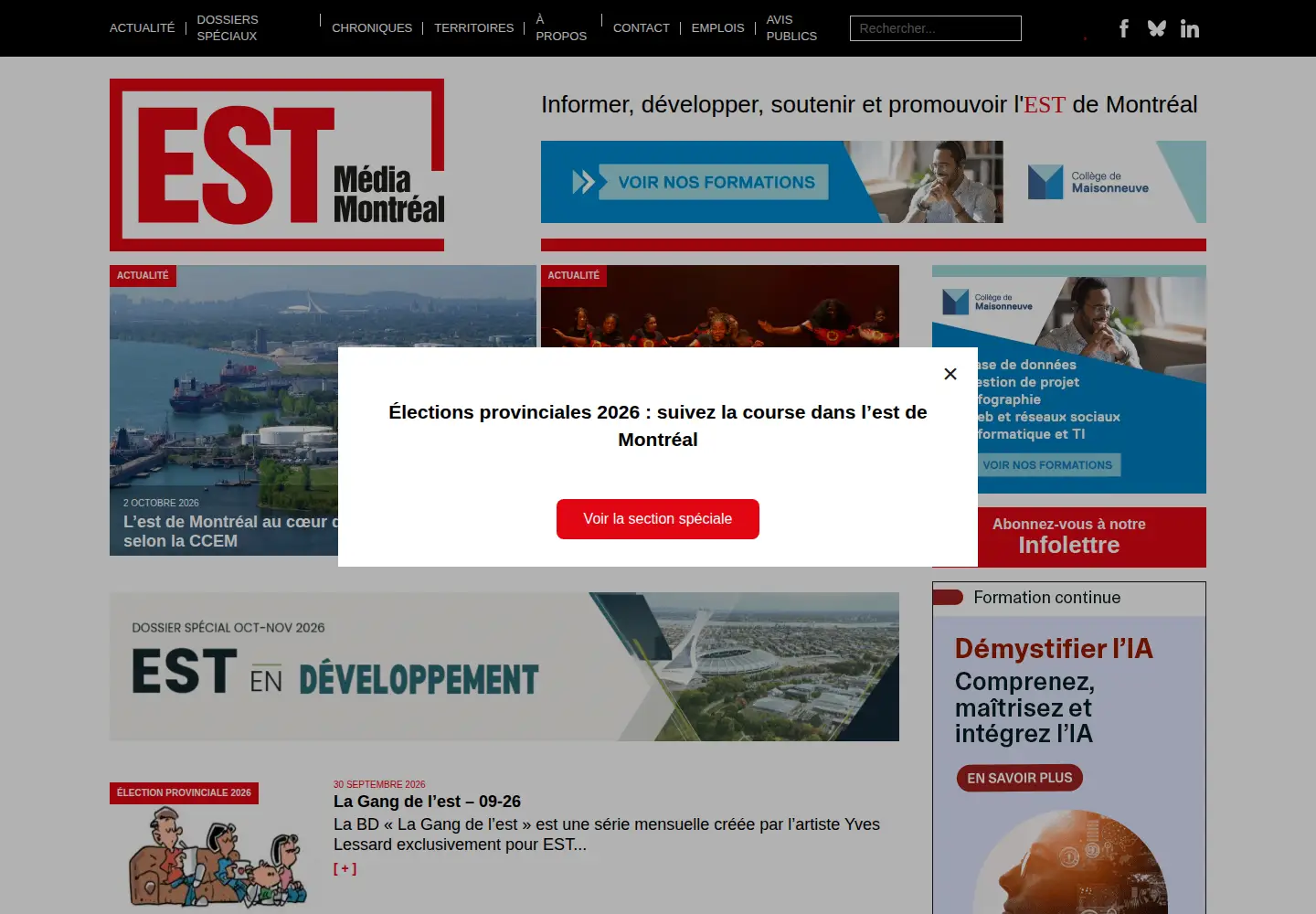Open the dancers photo article thumbnail
Screen dimensions: 1316x914
click(x=720, y=306)
